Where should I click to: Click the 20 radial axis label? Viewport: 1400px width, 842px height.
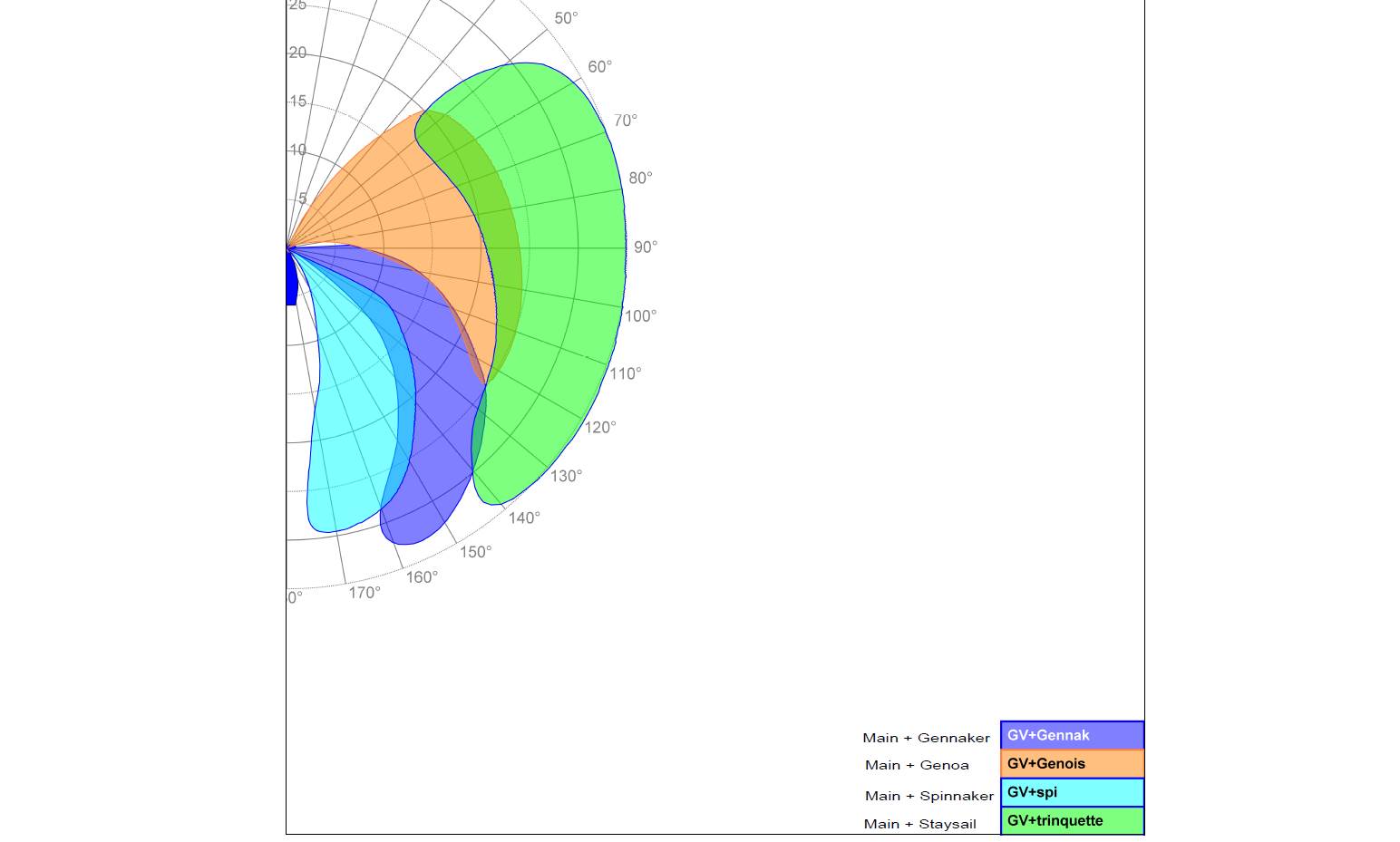click(x=297, y=53)
